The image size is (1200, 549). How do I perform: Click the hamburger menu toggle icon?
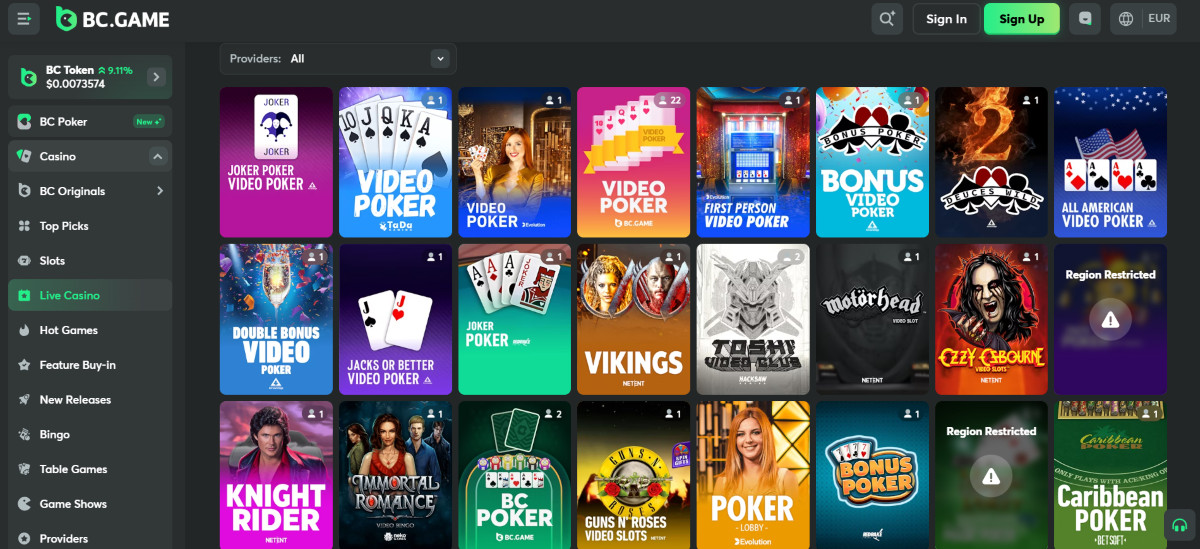24,19
